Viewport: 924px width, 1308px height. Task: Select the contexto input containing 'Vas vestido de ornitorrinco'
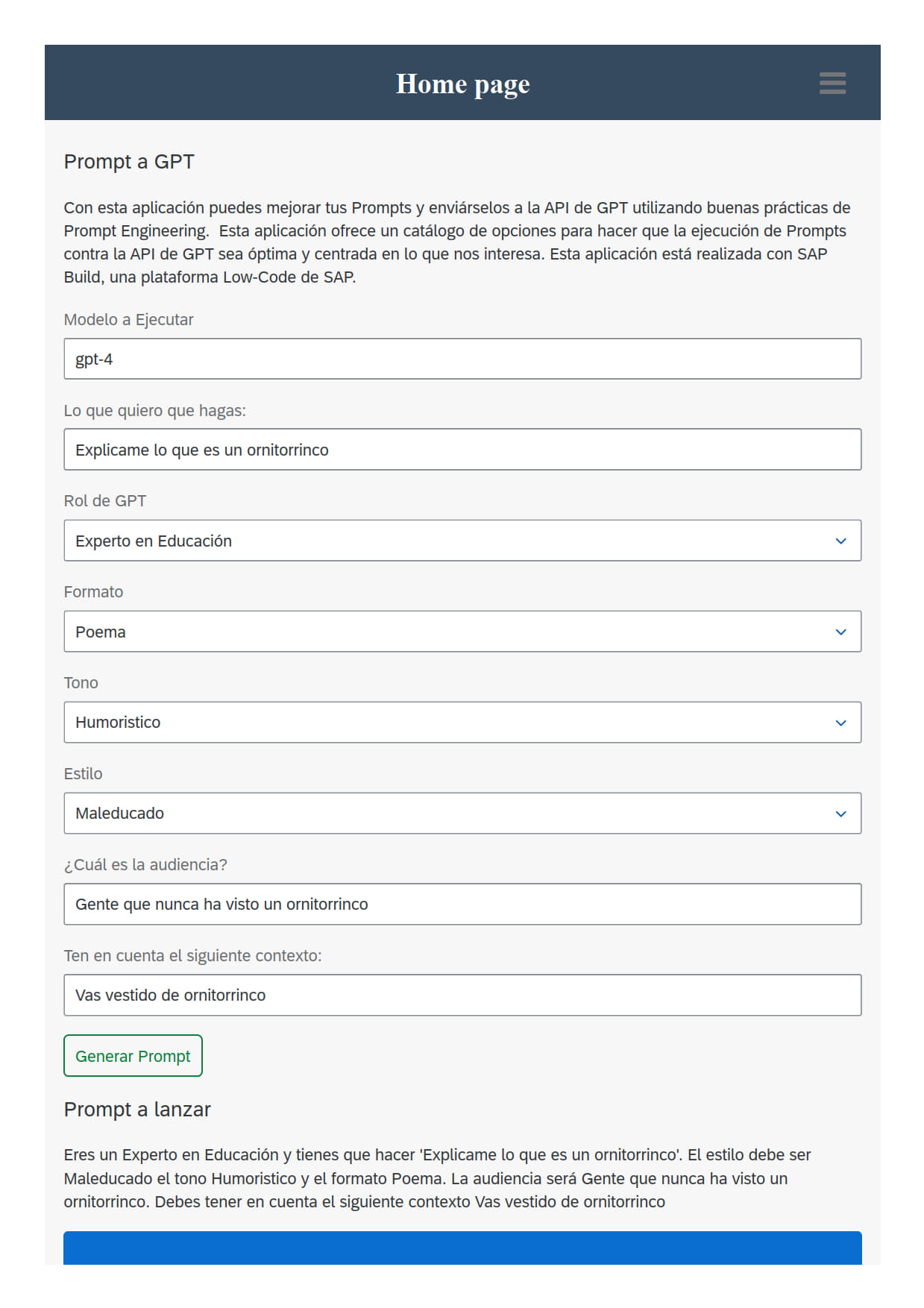click(462, 996)
